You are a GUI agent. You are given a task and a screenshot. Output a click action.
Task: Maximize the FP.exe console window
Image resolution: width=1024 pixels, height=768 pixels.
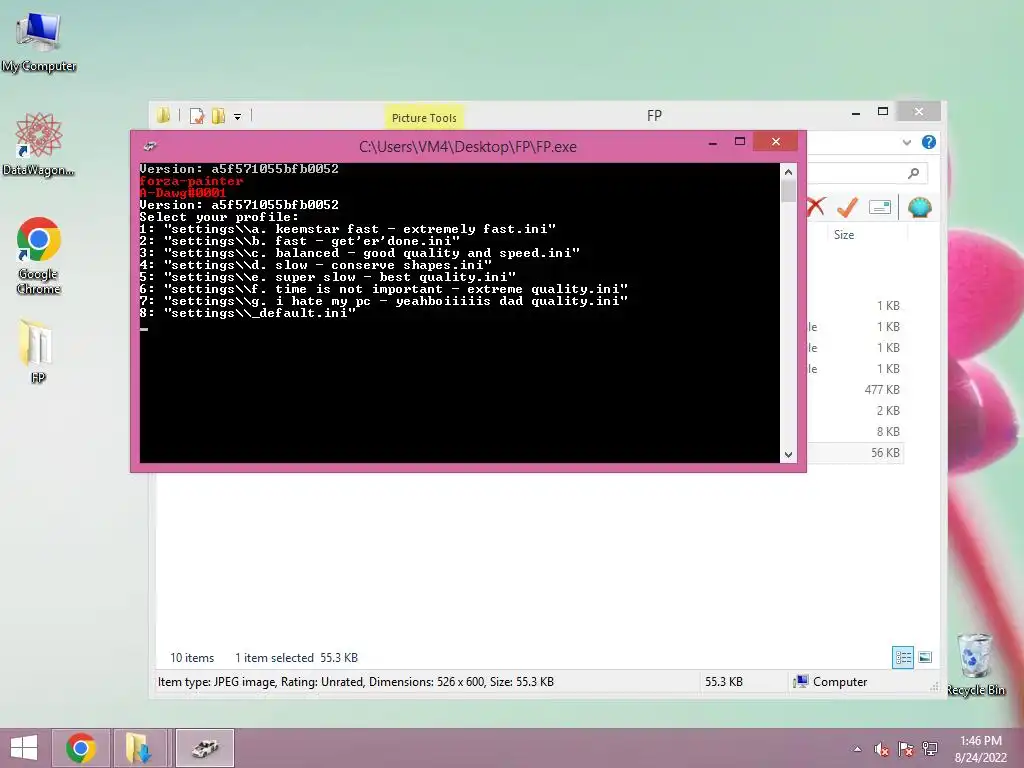740,142
